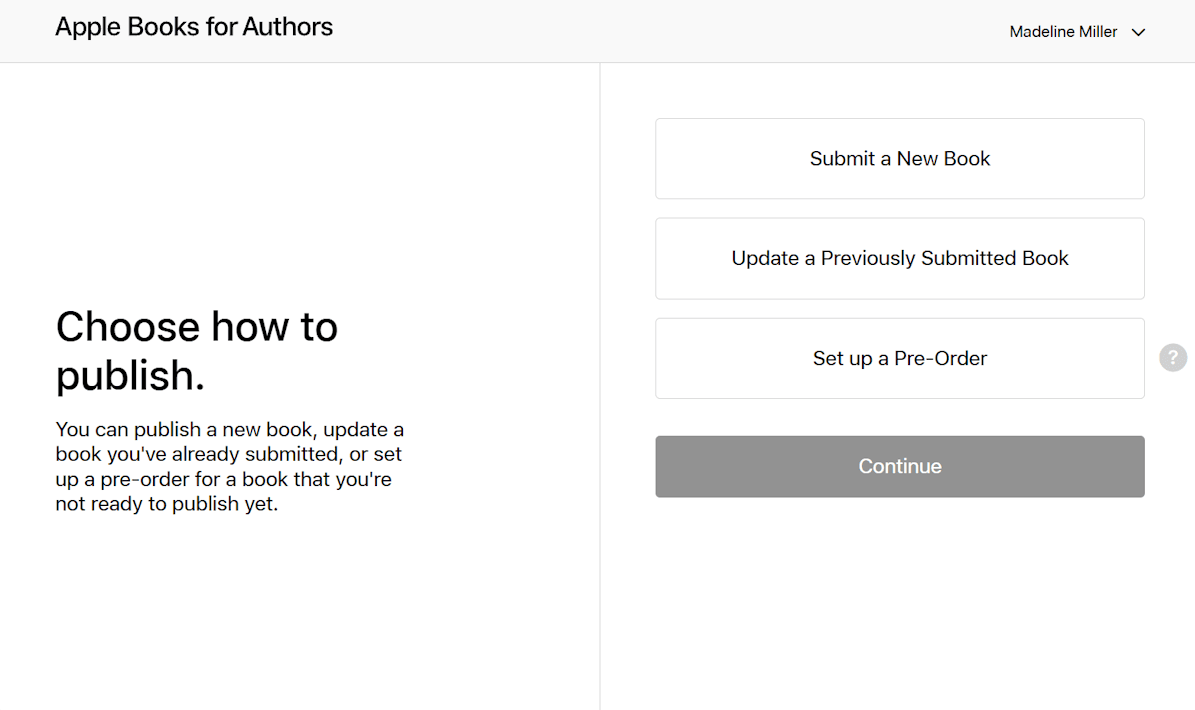Click Continue to proceed with publishing

(x=899, y=466)
